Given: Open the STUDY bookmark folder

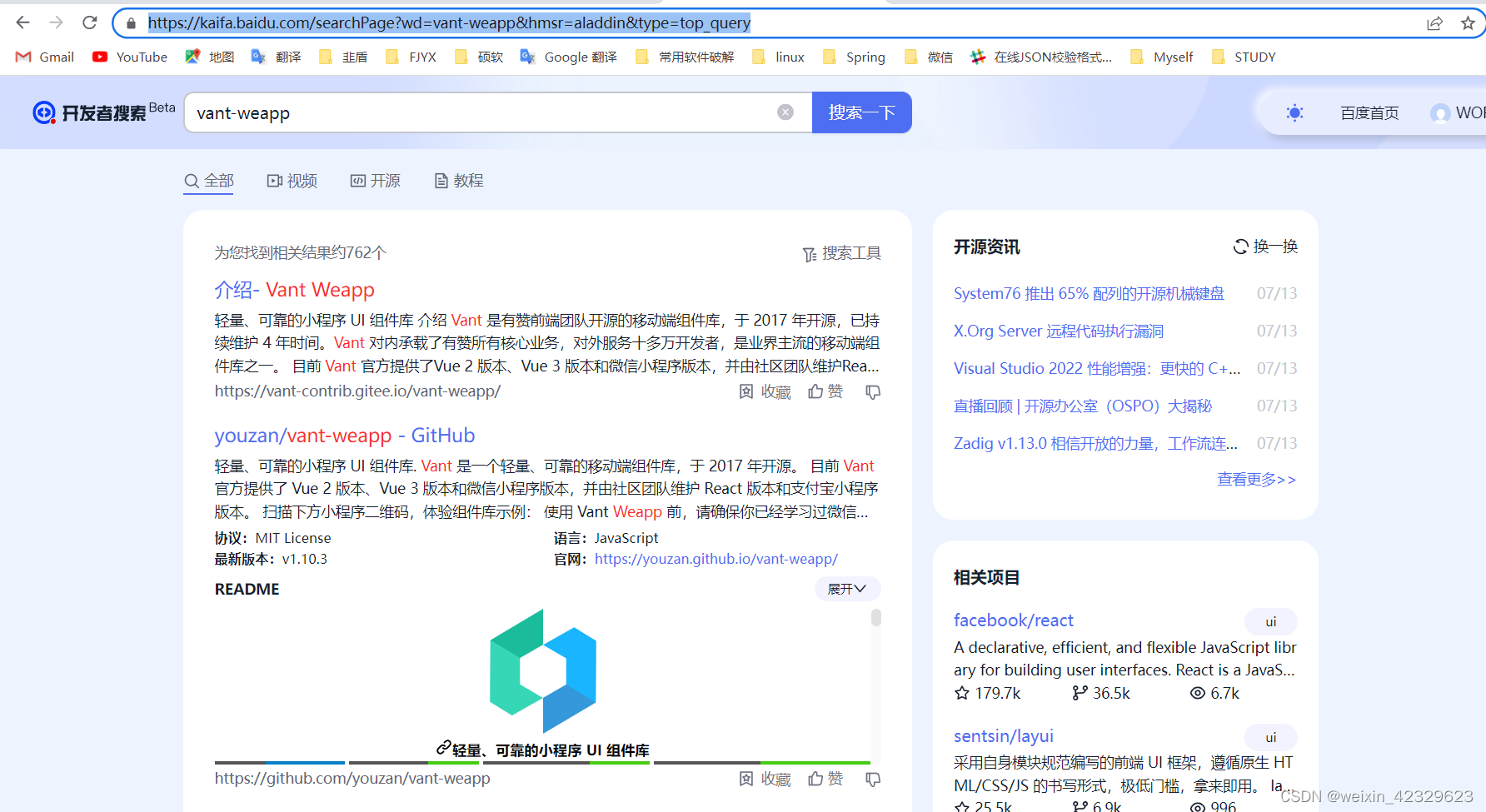Looking at the screenshot, I should [x=1244, y=57].
